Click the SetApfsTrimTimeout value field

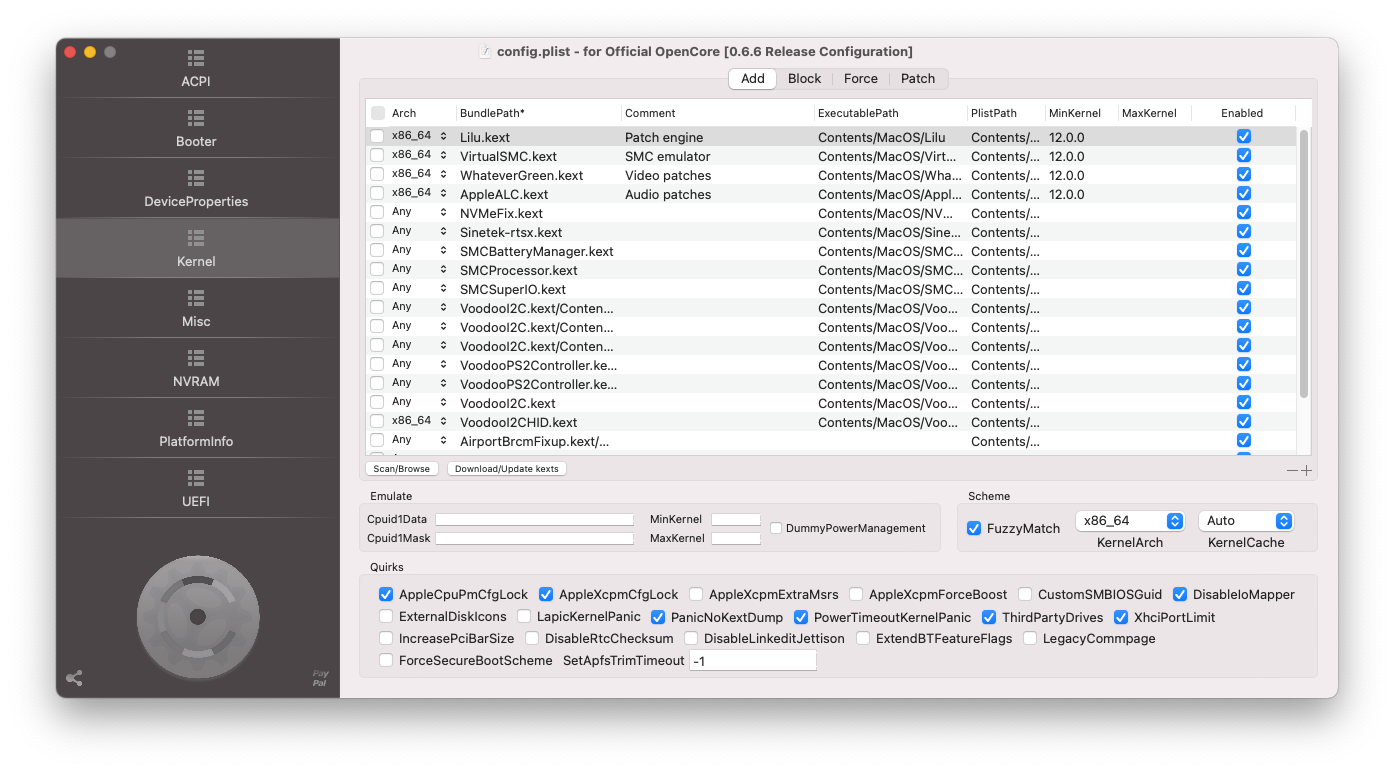point(753,661)
